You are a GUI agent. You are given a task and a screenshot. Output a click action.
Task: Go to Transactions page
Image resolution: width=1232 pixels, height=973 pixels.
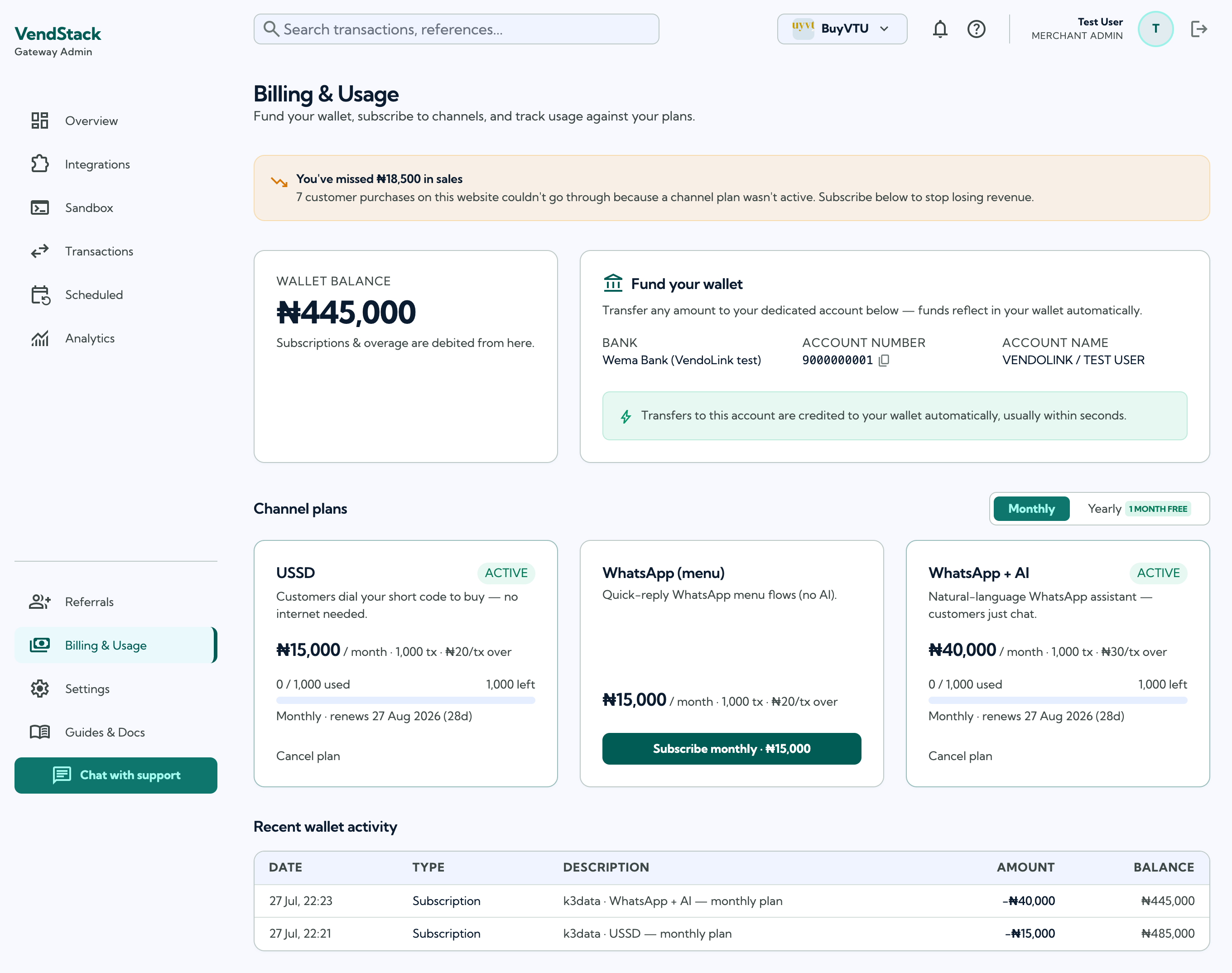point(115,251)
